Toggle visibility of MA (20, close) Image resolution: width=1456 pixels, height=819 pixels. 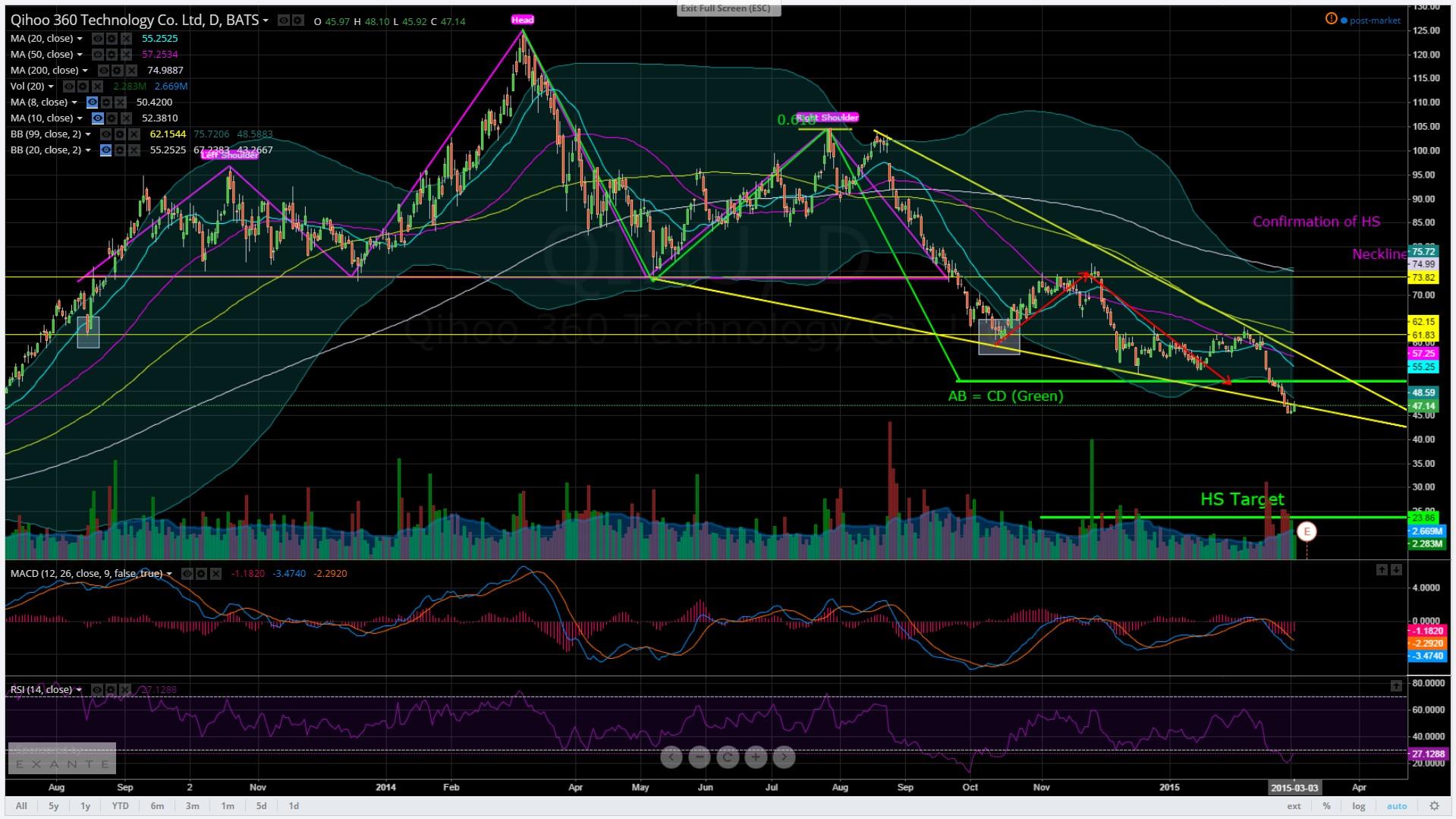(98, 39)
